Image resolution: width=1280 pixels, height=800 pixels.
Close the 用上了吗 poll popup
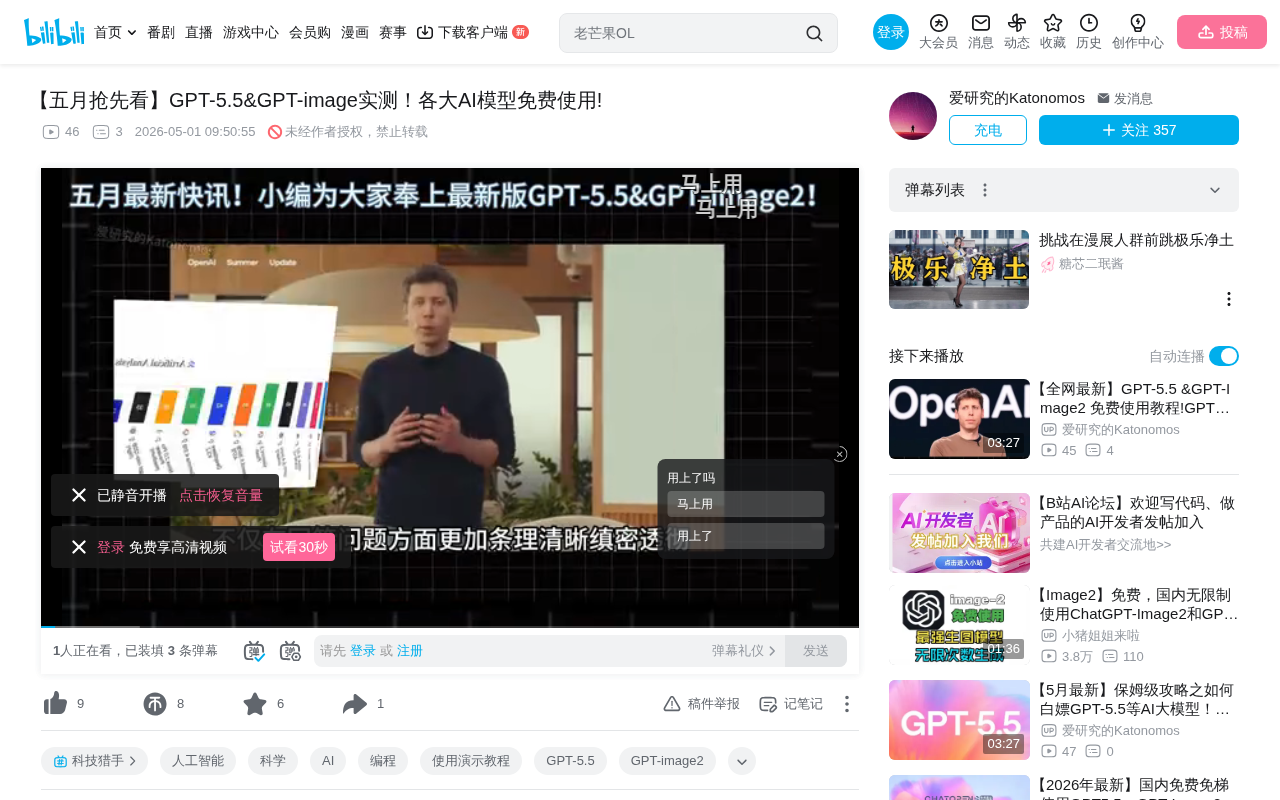[x=840, y=454]
